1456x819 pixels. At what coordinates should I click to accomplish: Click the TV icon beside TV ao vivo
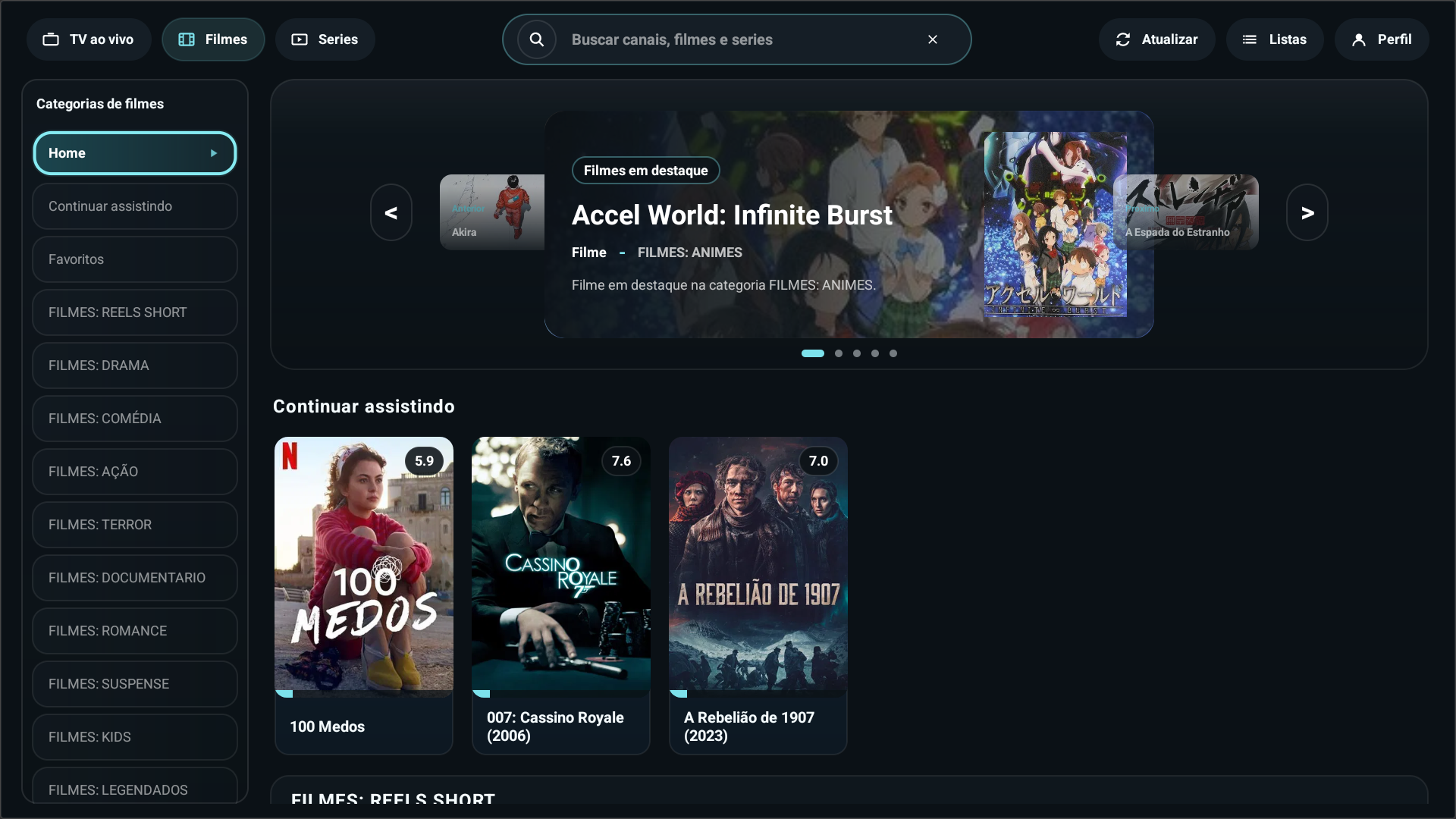pyautogui.click(x=51, y=39)
